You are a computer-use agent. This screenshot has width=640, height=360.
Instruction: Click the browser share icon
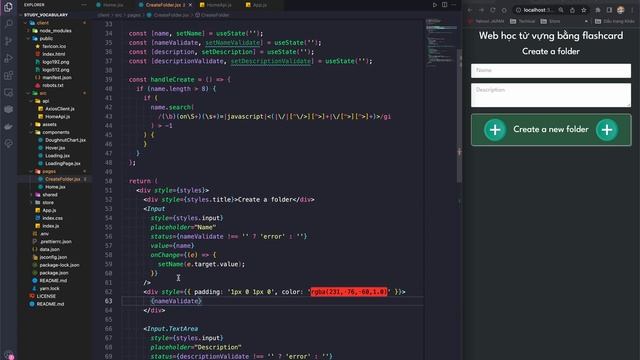[x=572, y=10]
